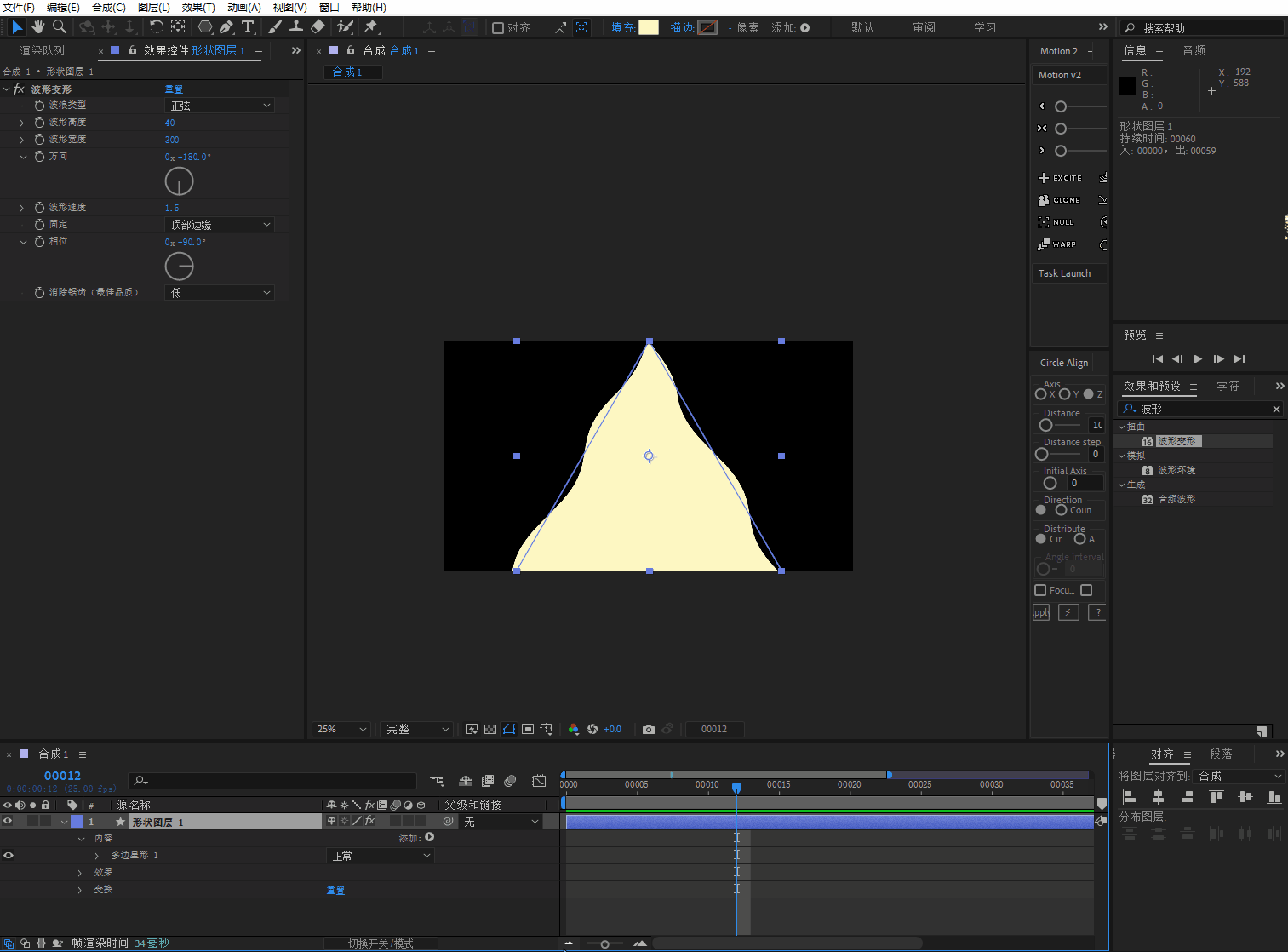Toggle visibility of 多边星形 1

click(8, 856)
